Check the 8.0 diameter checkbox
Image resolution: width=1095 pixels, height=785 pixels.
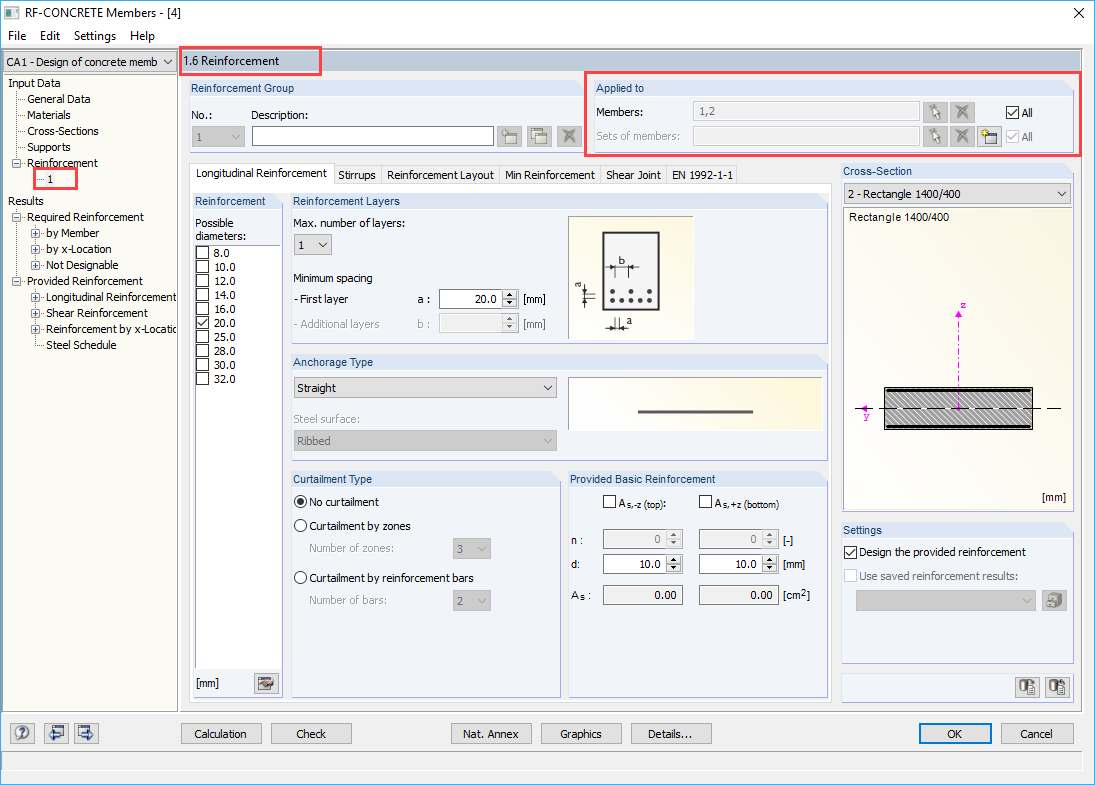tap(203, 253)
